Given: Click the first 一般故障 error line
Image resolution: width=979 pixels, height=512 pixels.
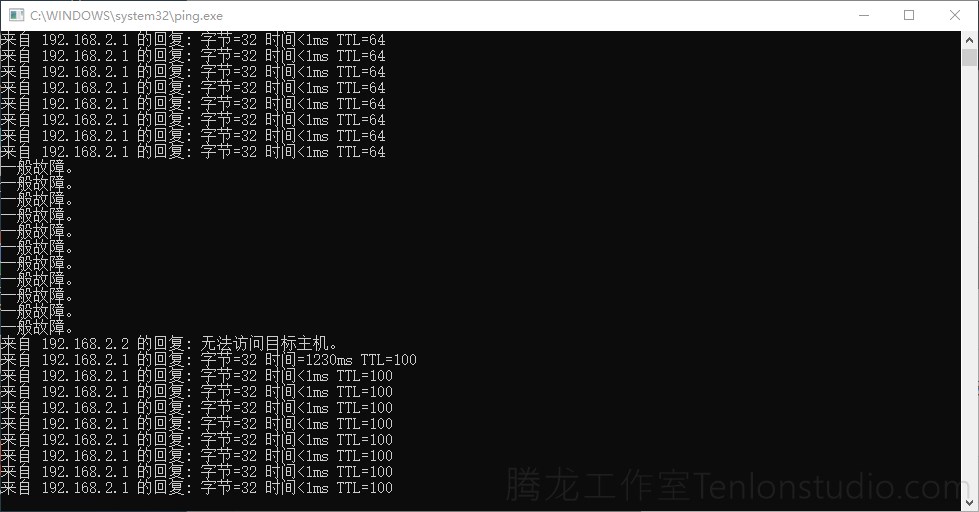Looking at the screenshot, I should point(36,167).
